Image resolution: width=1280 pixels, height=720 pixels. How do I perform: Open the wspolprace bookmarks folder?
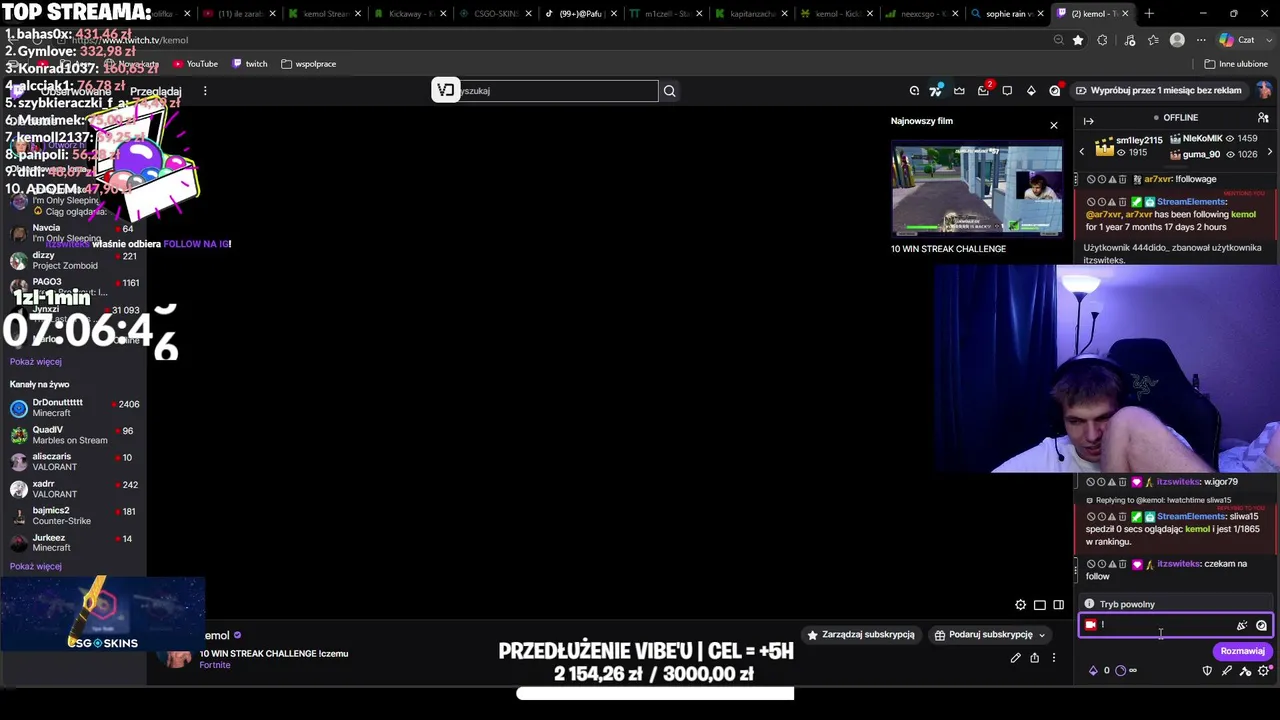tap(308, 64)
